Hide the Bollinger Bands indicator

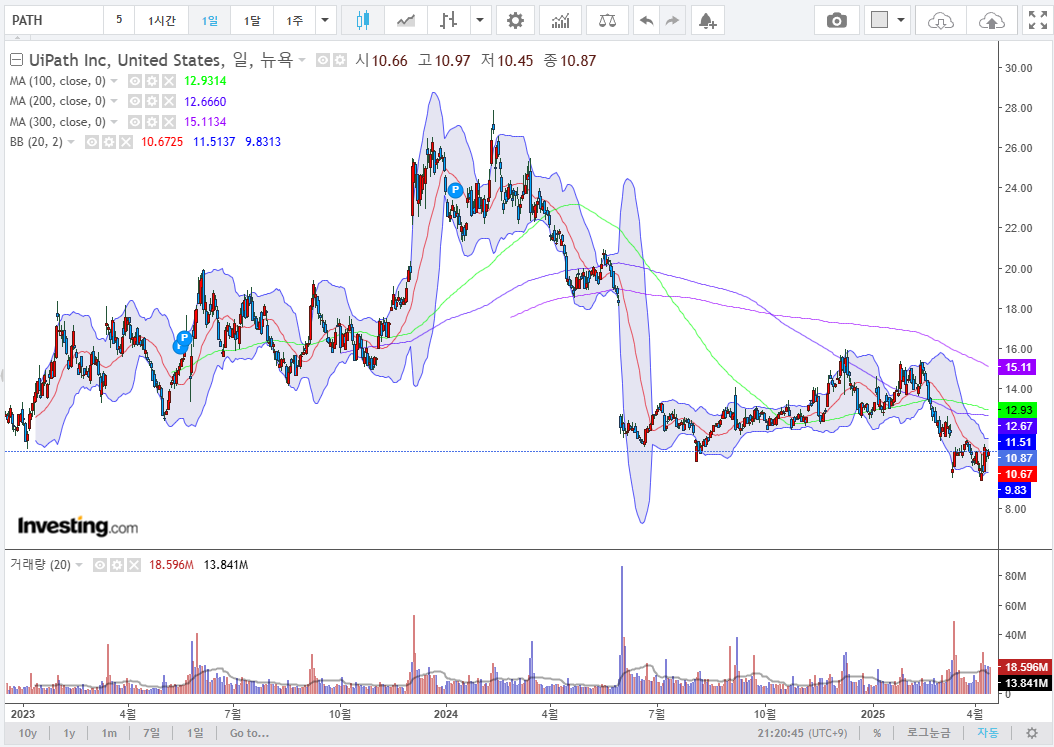pyautogui.click(x=92, y=142)
